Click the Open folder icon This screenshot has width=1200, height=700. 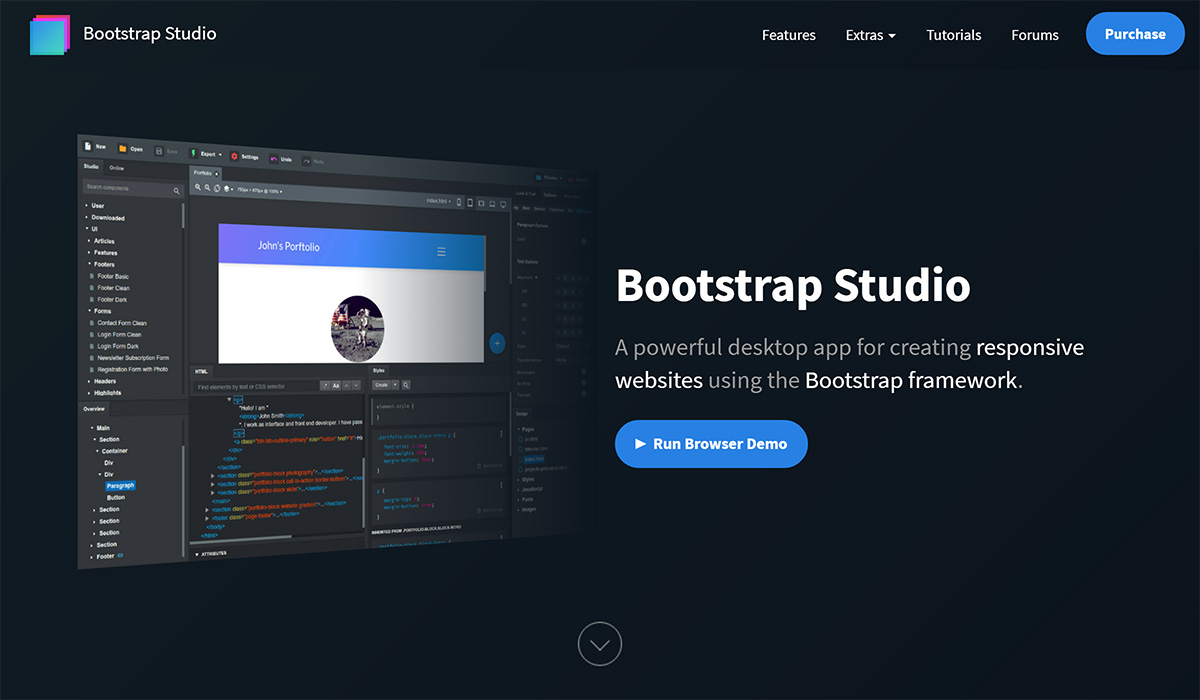click(123, 148)
